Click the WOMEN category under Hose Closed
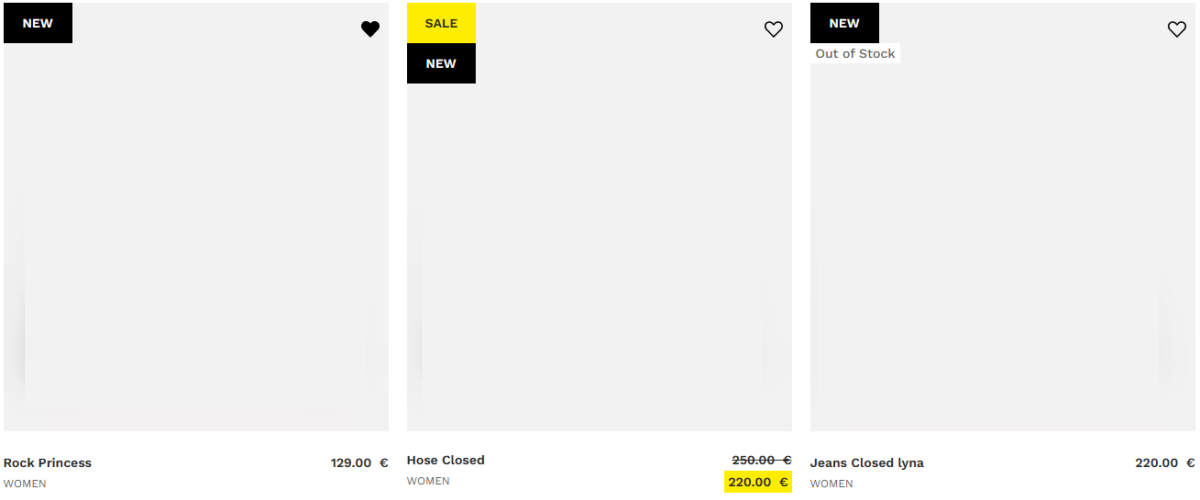This screenshot has width=1200, height=500. pyautogui.click(x=428, y=481)
